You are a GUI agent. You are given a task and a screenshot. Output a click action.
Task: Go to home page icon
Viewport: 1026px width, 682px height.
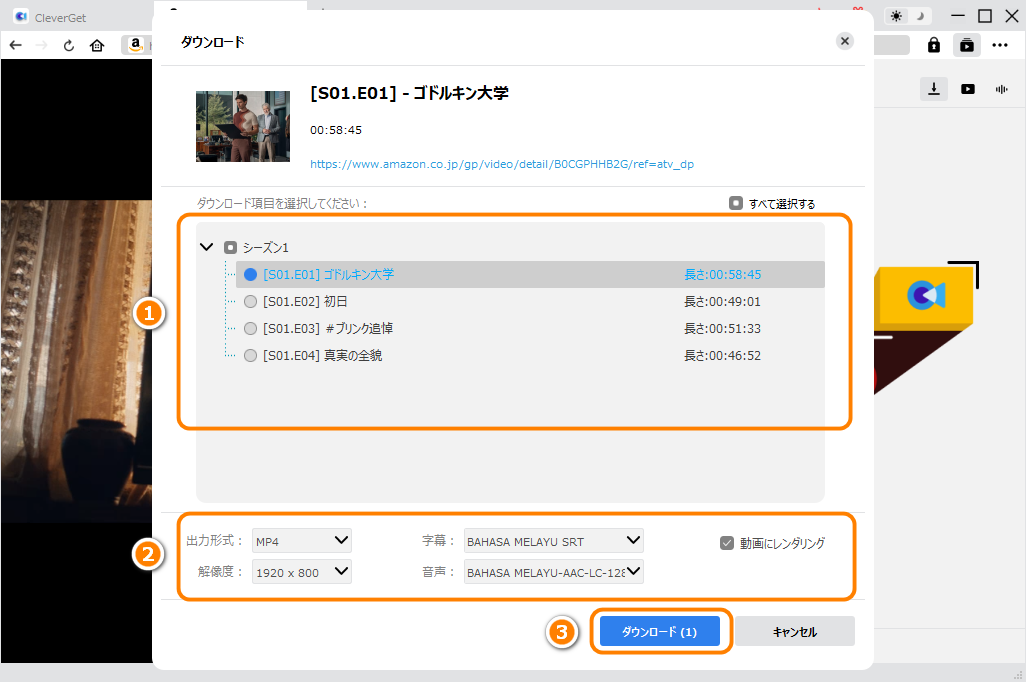(97, 45)
